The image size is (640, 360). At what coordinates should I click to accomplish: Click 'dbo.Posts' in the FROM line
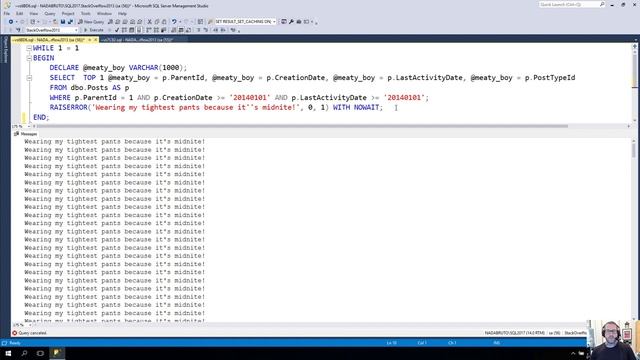click(89, 88)
